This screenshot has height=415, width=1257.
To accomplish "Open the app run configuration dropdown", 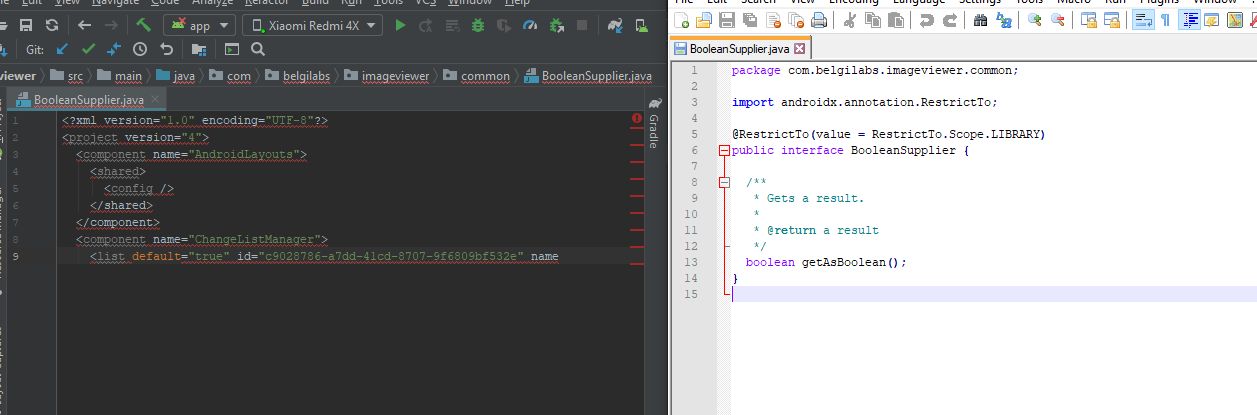I will click(199, 25).
